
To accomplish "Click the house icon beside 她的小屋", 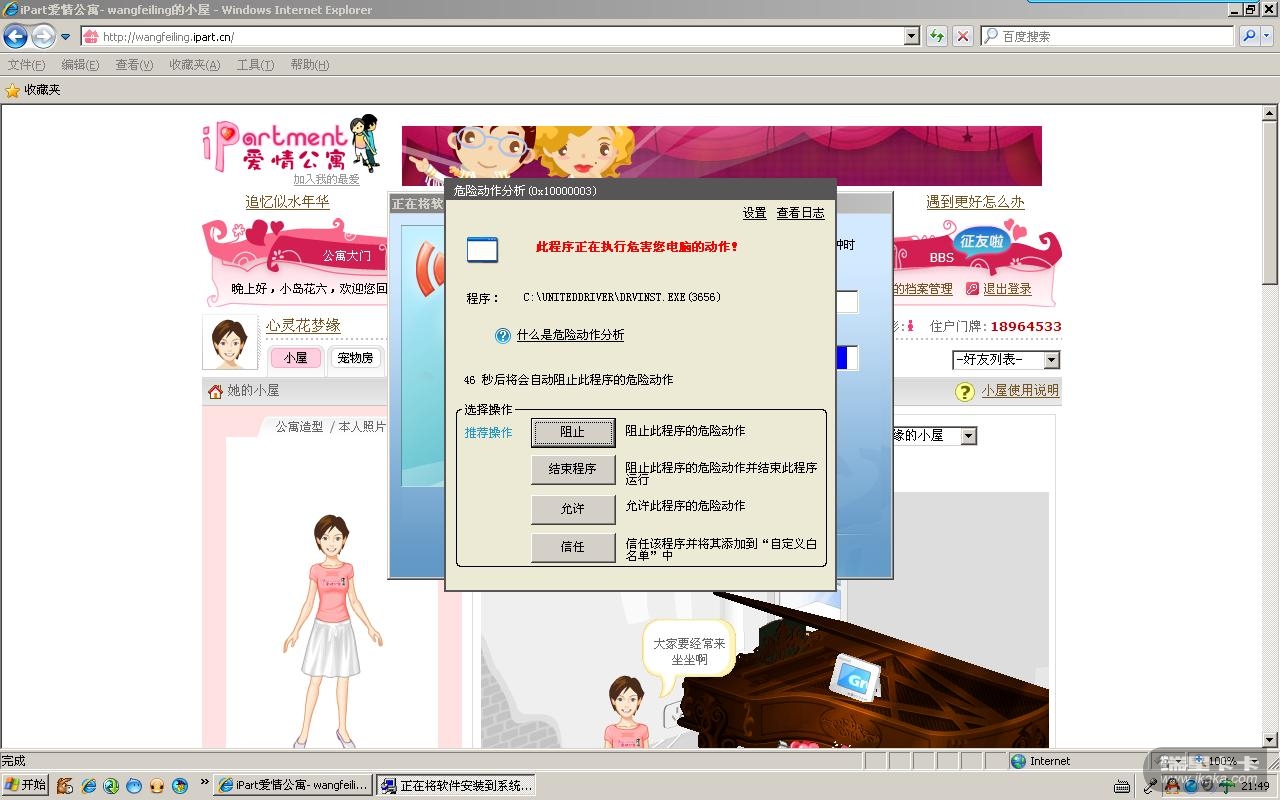I will coord(215,391).
